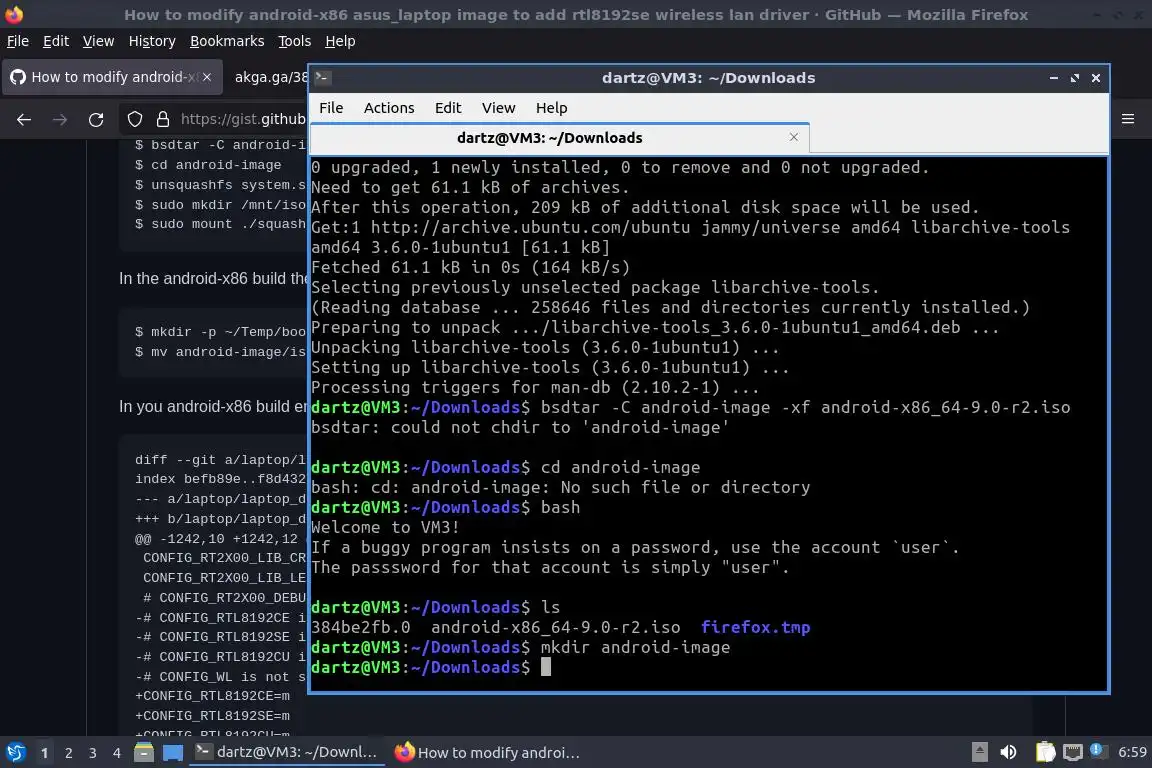1152x768 pixels.
Task: Click the 6:59 clock in the panel
Action: point(1131,752)
